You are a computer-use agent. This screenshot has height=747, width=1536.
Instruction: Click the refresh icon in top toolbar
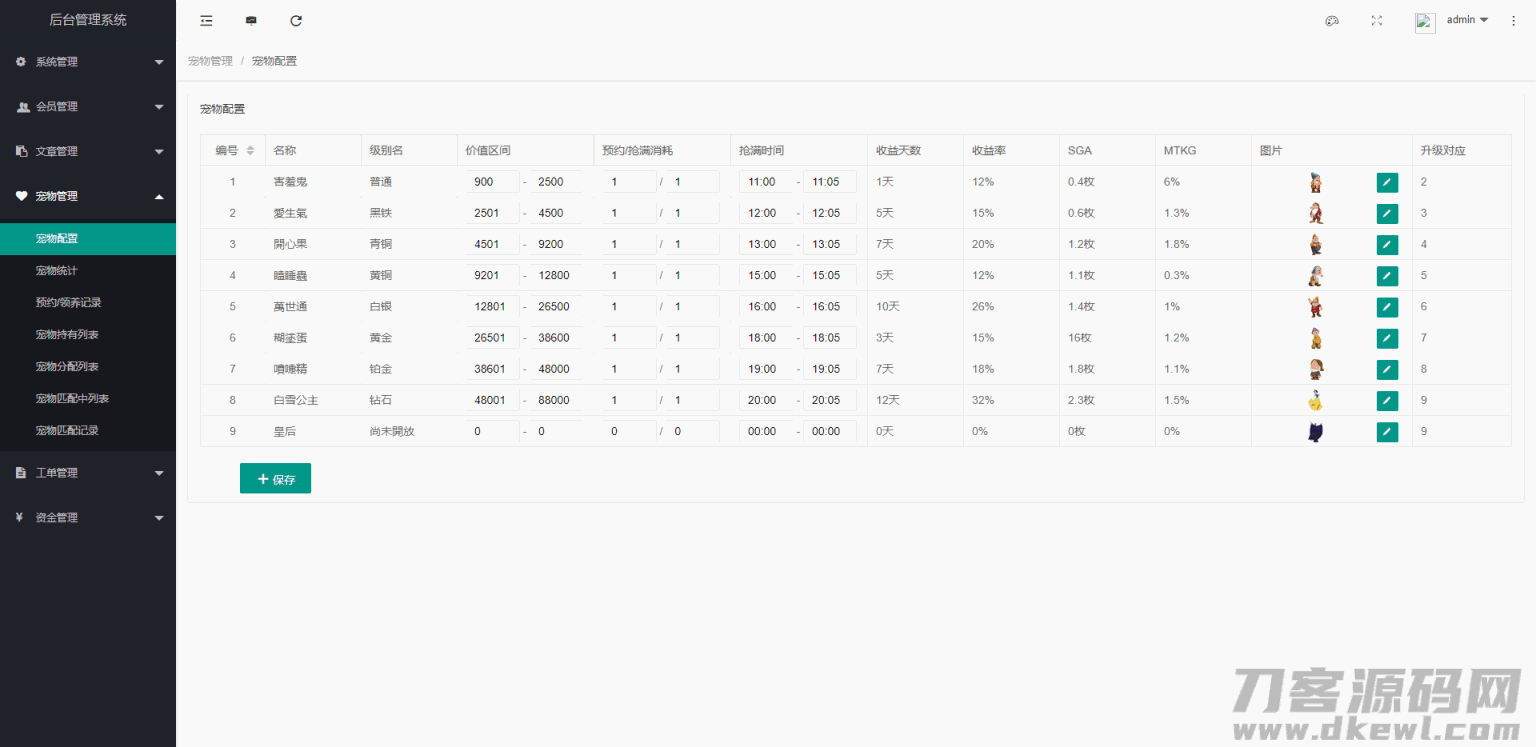(x=296, y=21)
